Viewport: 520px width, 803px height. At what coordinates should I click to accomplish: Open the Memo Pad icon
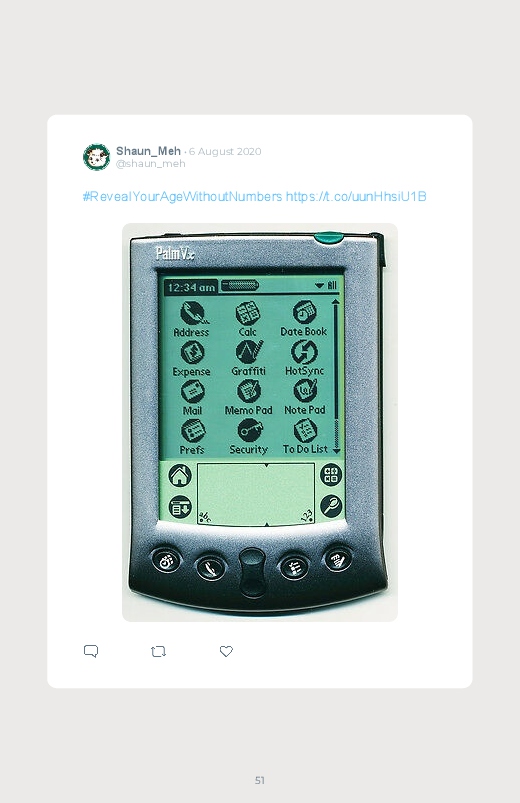click(x=249, y=391)
